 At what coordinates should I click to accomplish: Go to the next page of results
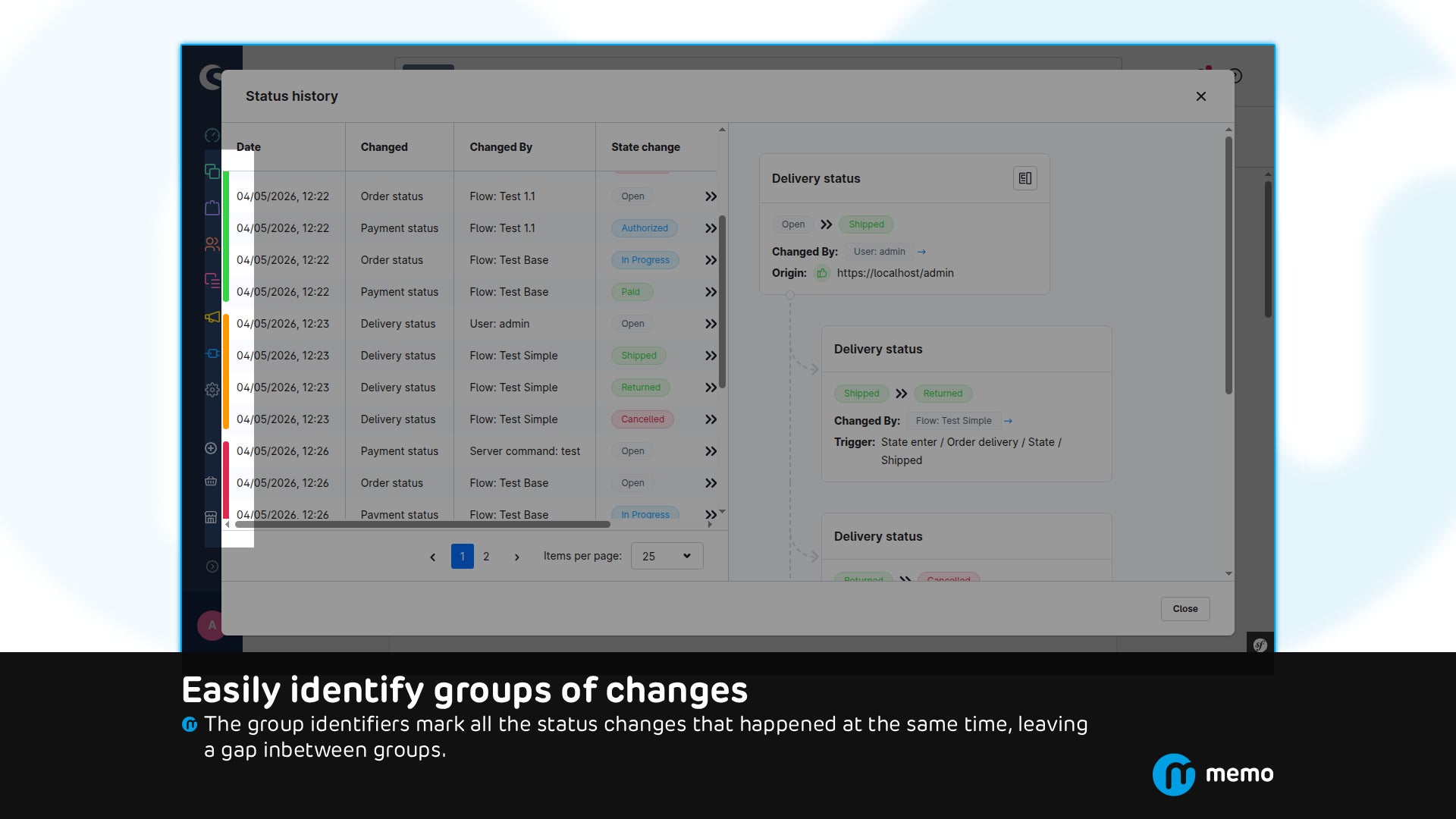pos(517,557)
